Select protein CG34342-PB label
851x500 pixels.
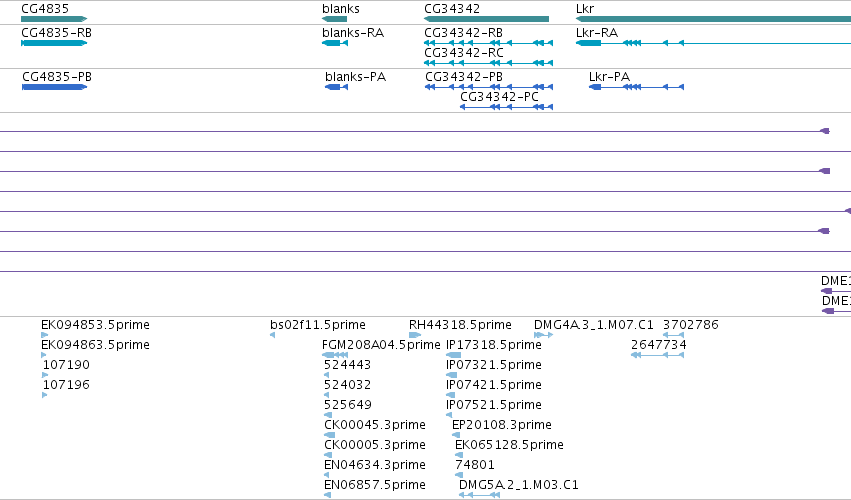(464, 77)
